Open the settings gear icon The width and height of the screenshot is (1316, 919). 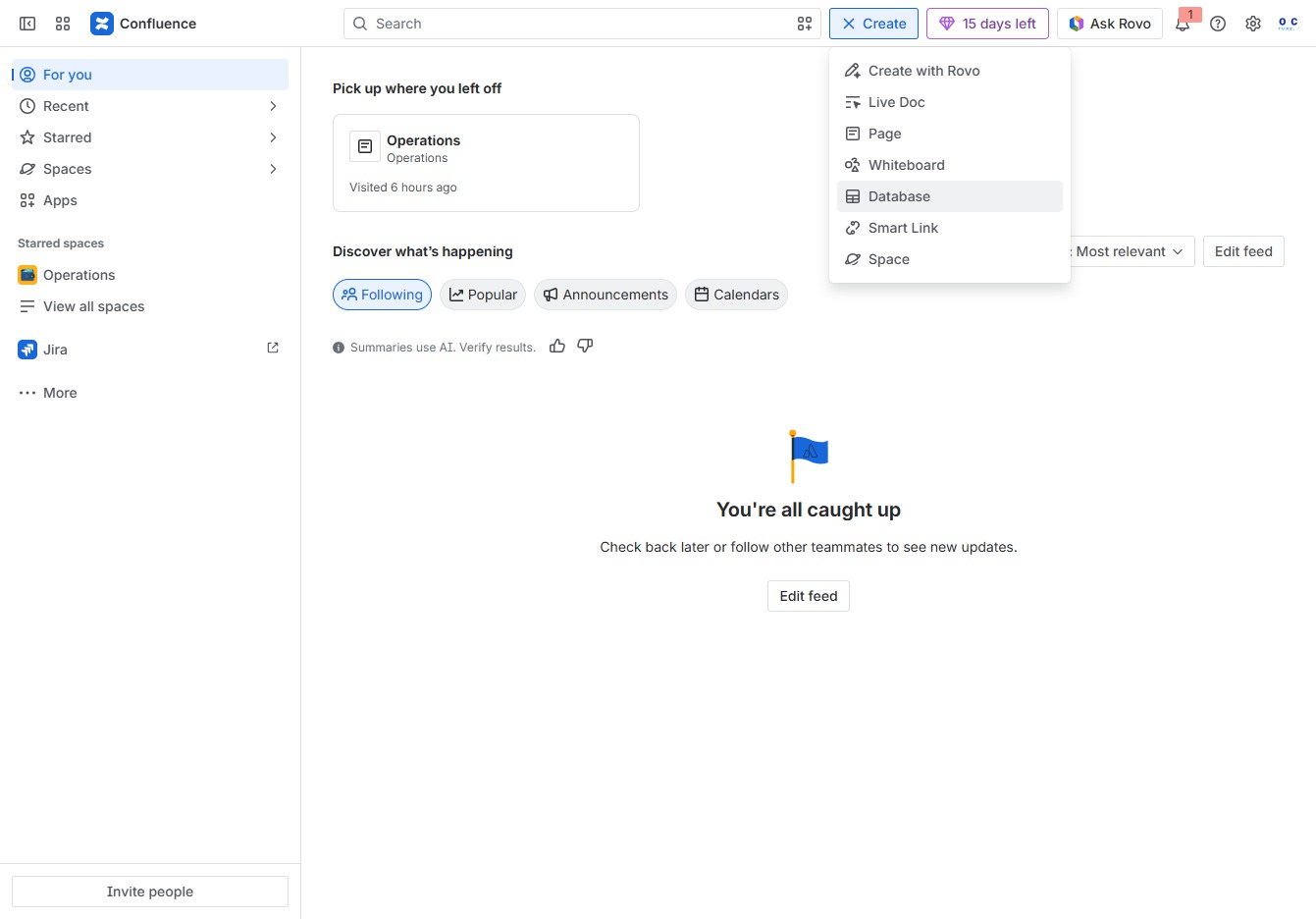tap(1253, 24)
